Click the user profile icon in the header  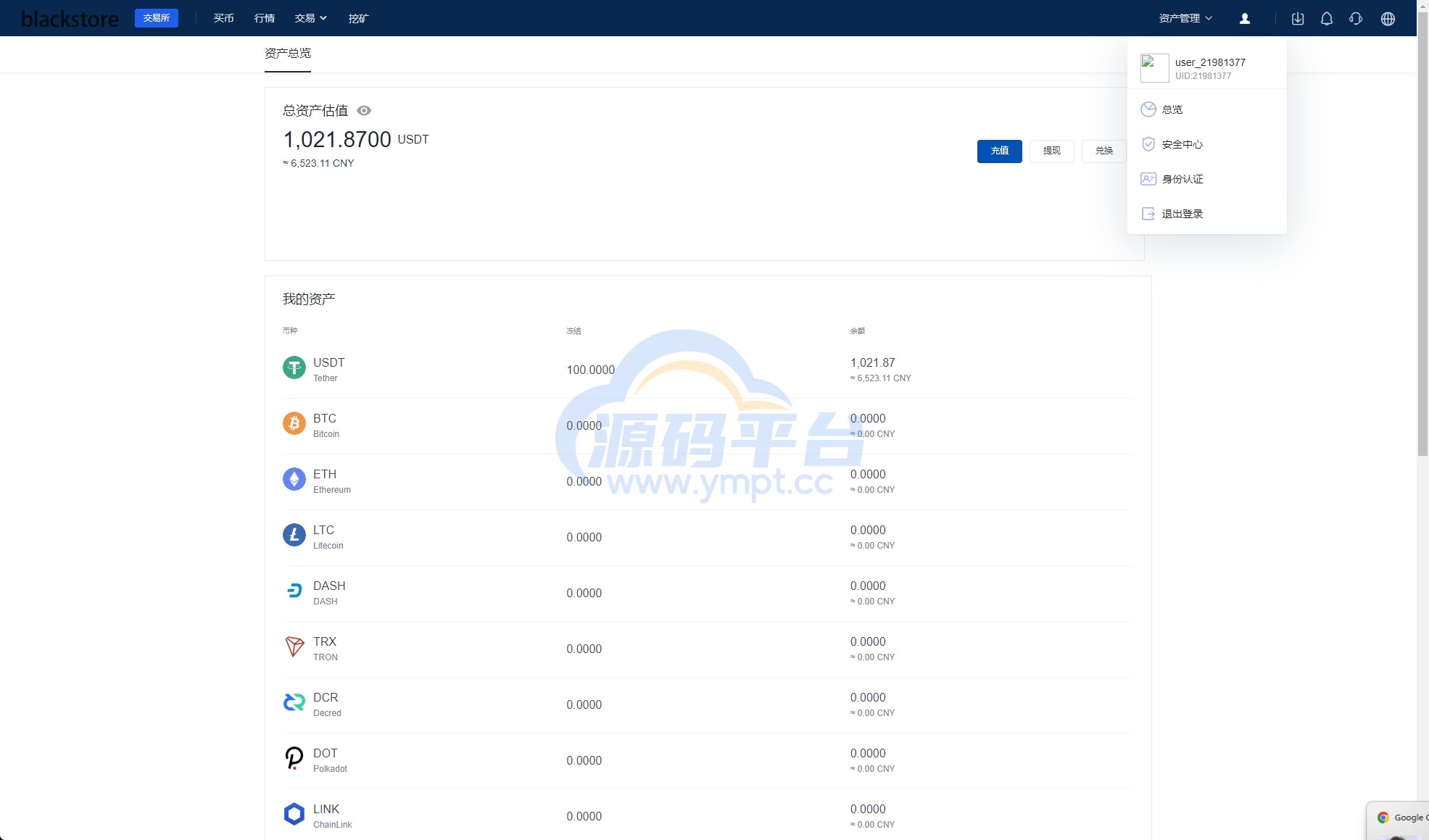1245,19
